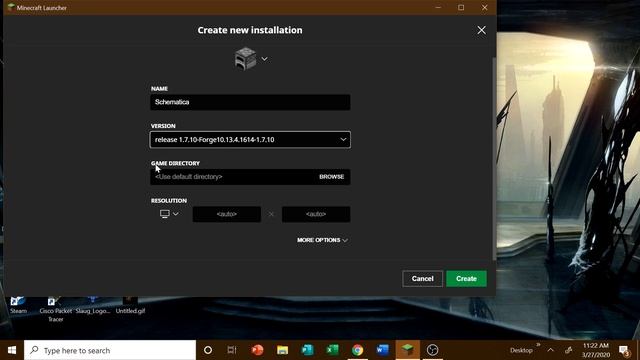Image resolution: width=640 pixels, height=360 pixels.
Task: Minimize the Minecraft Launcher window
Action: (x=438, y=7)
